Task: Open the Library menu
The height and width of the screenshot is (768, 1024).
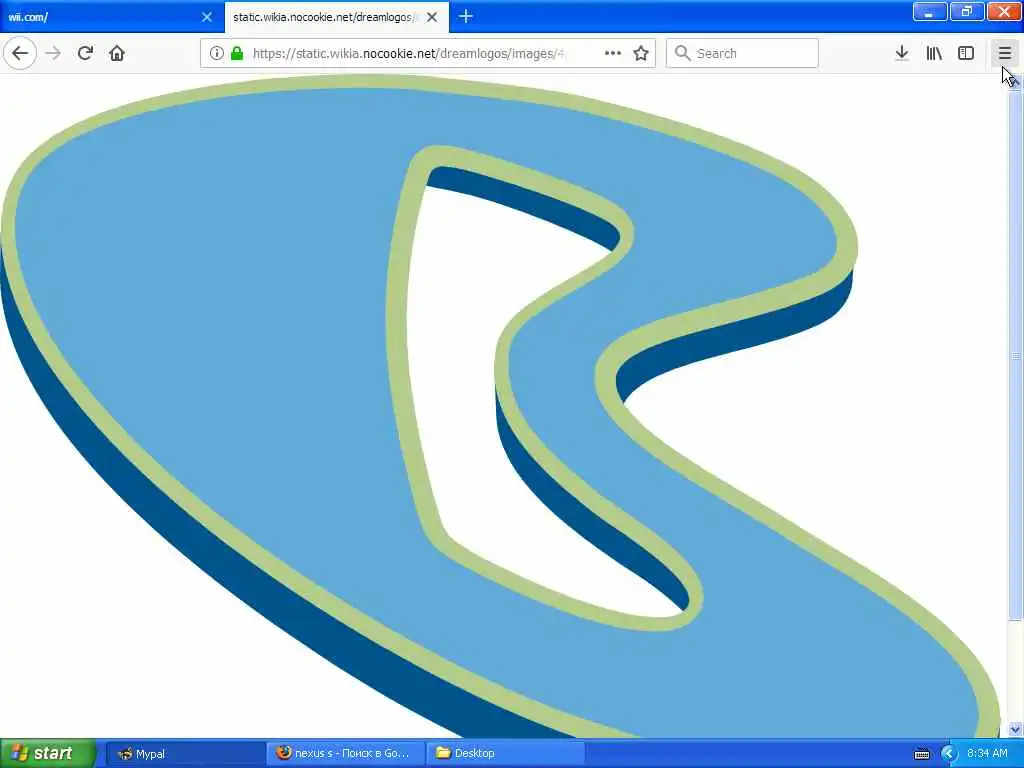Action: click(935, 53)
